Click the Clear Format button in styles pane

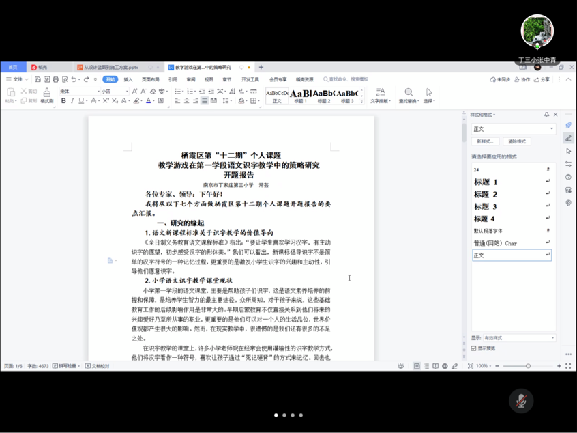[x=517, y=141]
